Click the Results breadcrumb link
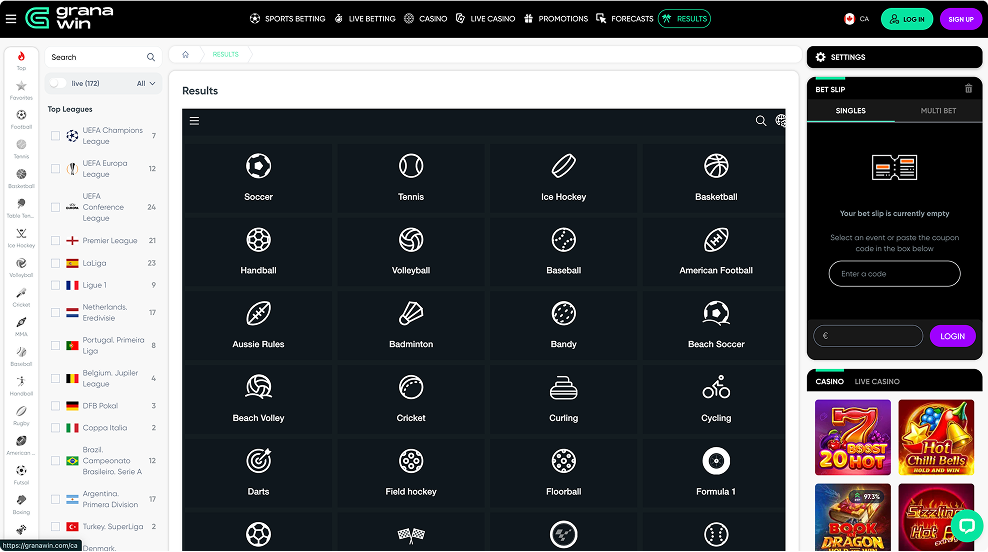Image resolution: width=988 pixels, height=552 pixels. (x=225, y=54)
